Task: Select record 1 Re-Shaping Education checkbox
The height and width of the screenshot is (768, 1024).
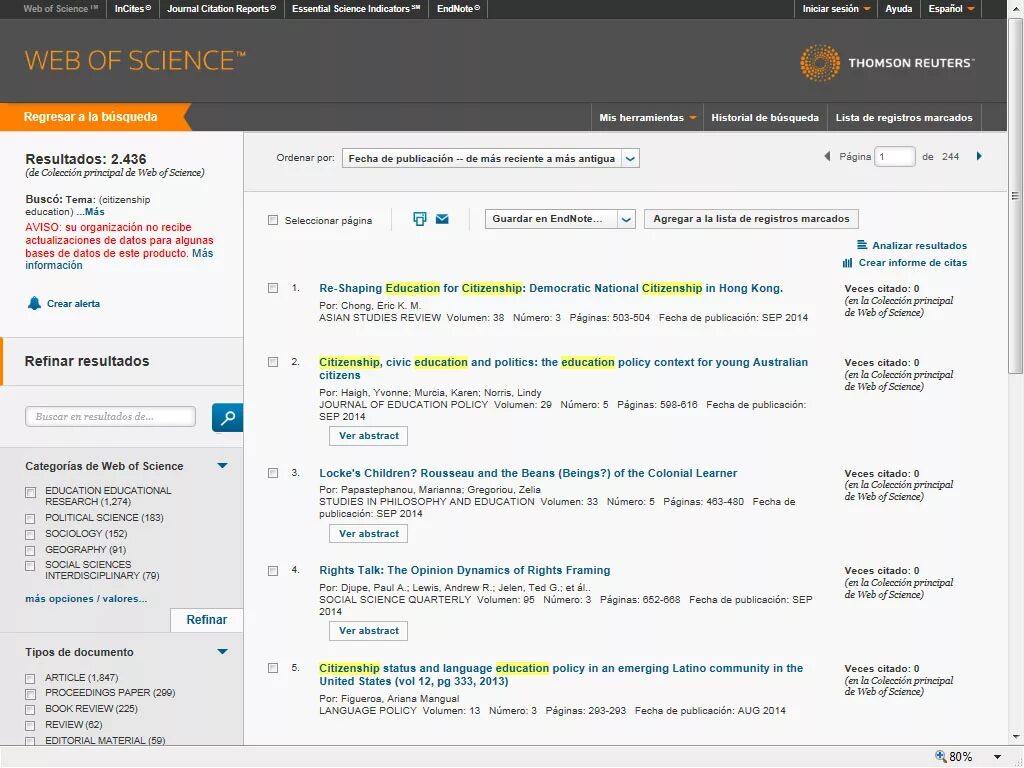Action: point(273,288)
